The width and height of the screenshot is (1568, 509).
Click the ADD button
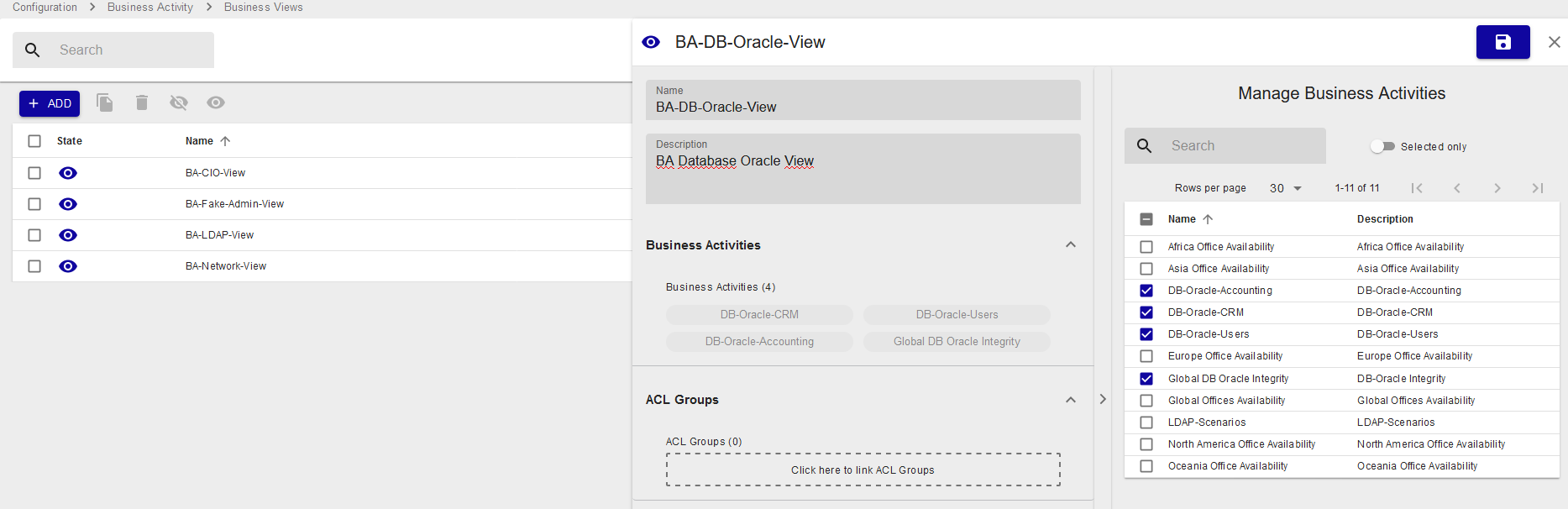point(50,103)
